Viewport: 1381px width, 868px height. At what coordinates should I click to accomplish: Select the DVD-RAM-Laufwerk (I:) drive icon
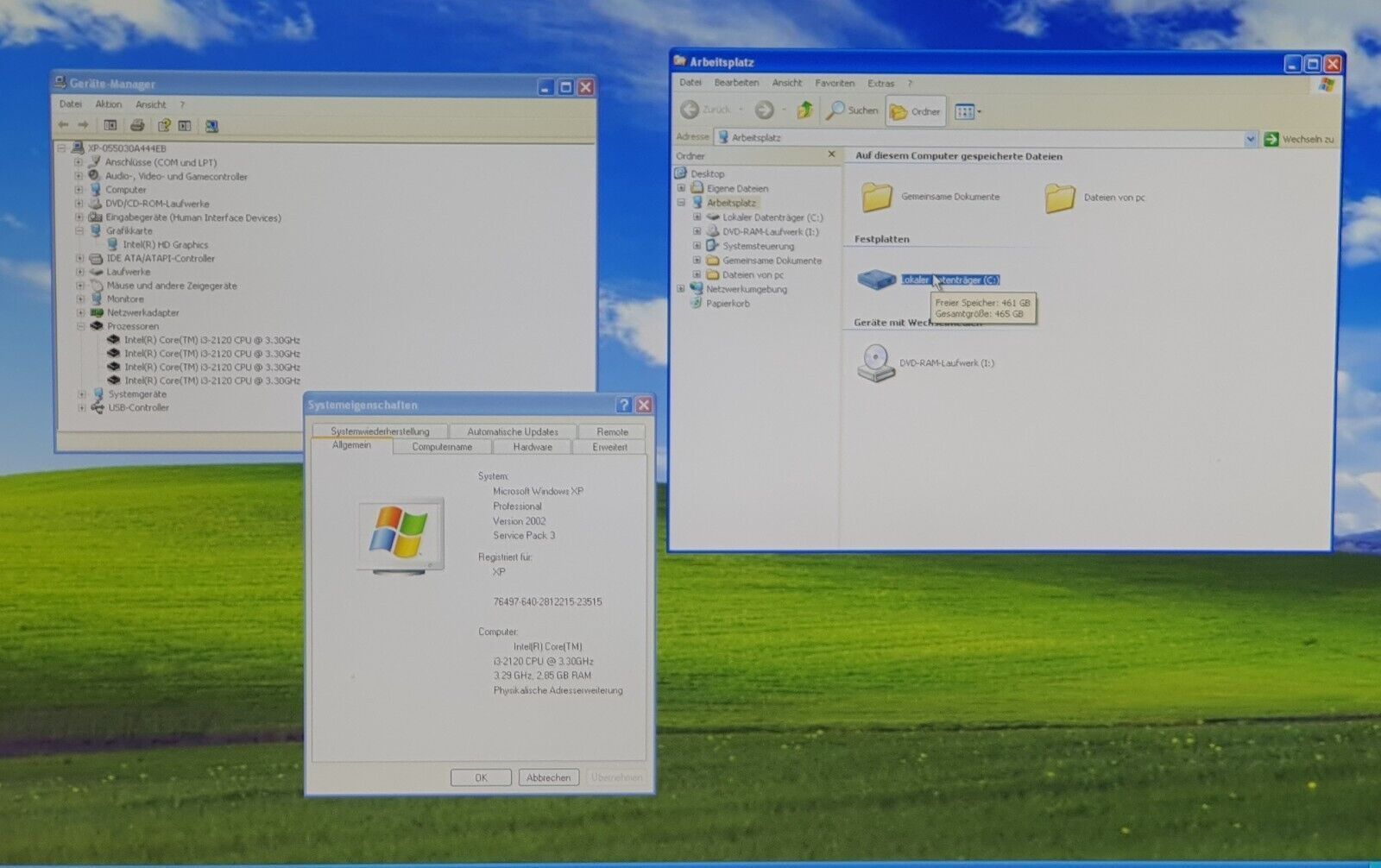click(875, 363)
